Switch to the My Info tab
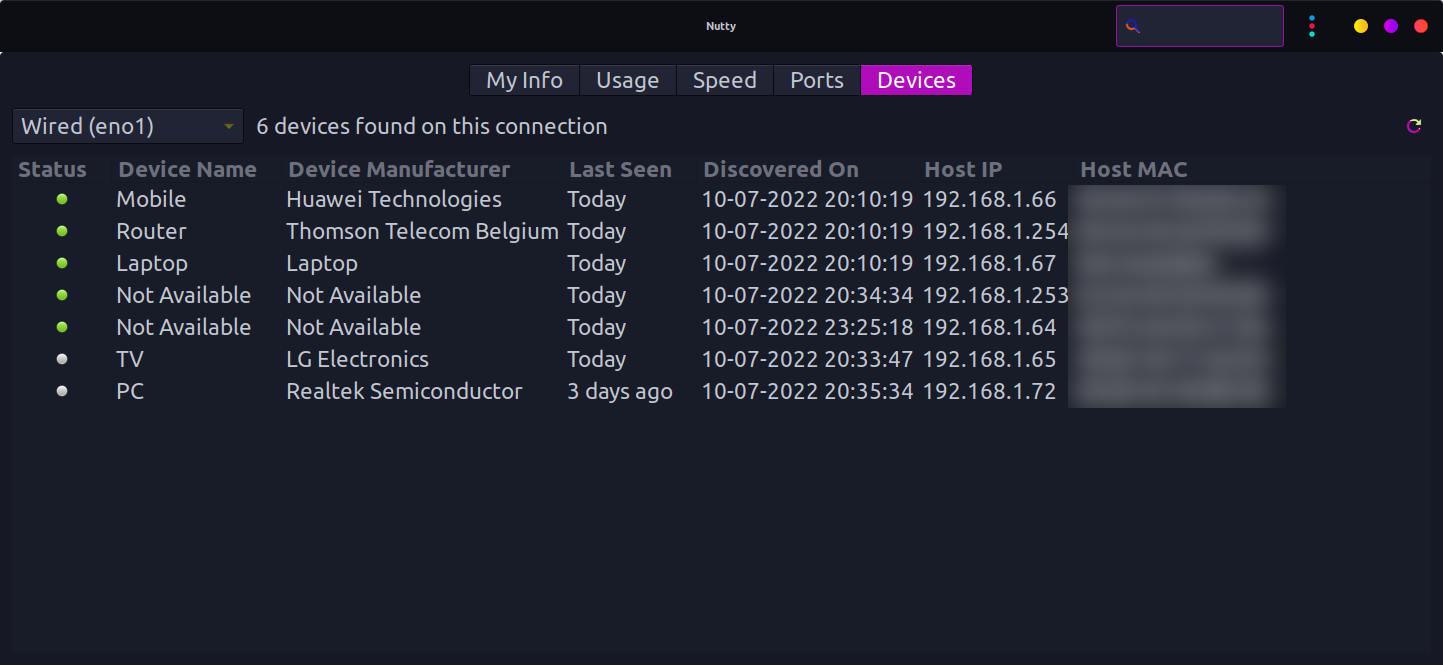The width and height of the screenshot is (1443, 665). click(525, 80)
